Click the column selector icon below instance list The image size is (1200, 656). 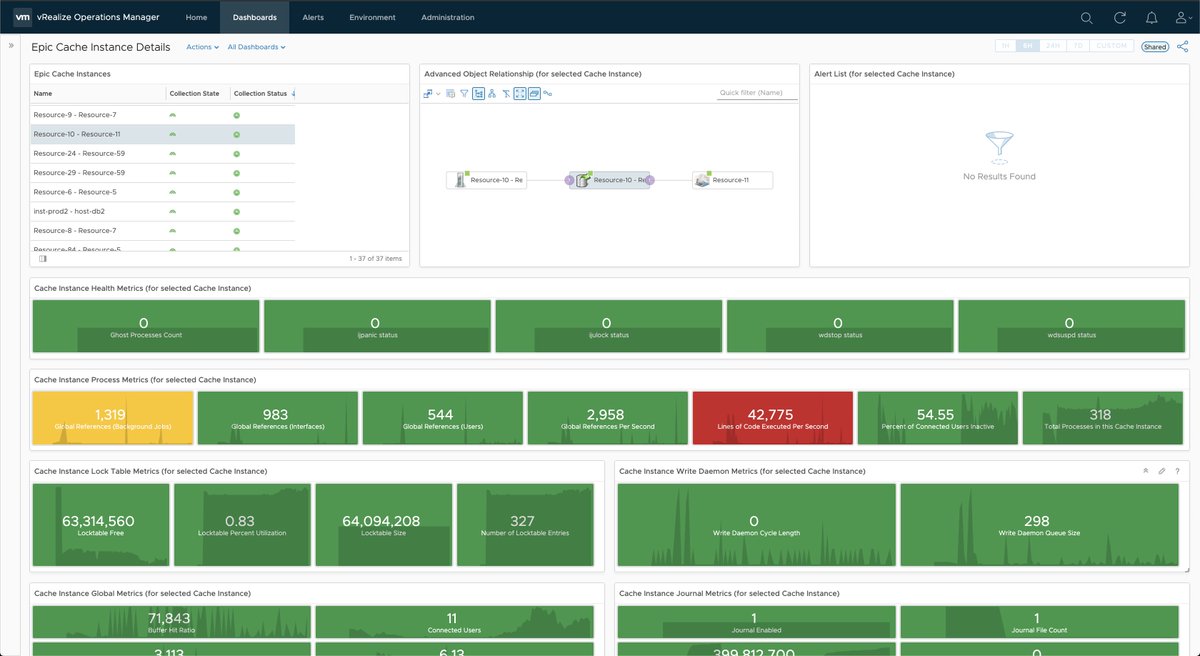[43, 258]
